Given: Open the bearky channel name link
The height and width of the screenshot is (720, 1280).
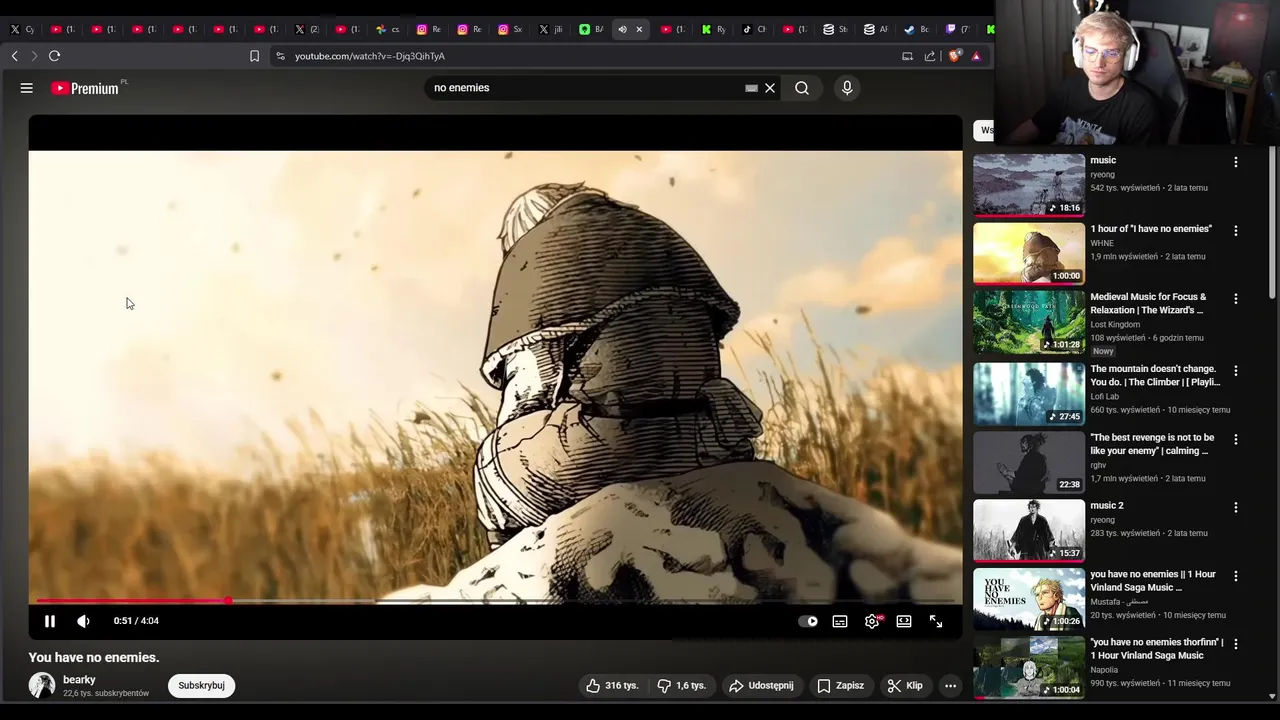Looking at the screenshot, I should point(79,680).
